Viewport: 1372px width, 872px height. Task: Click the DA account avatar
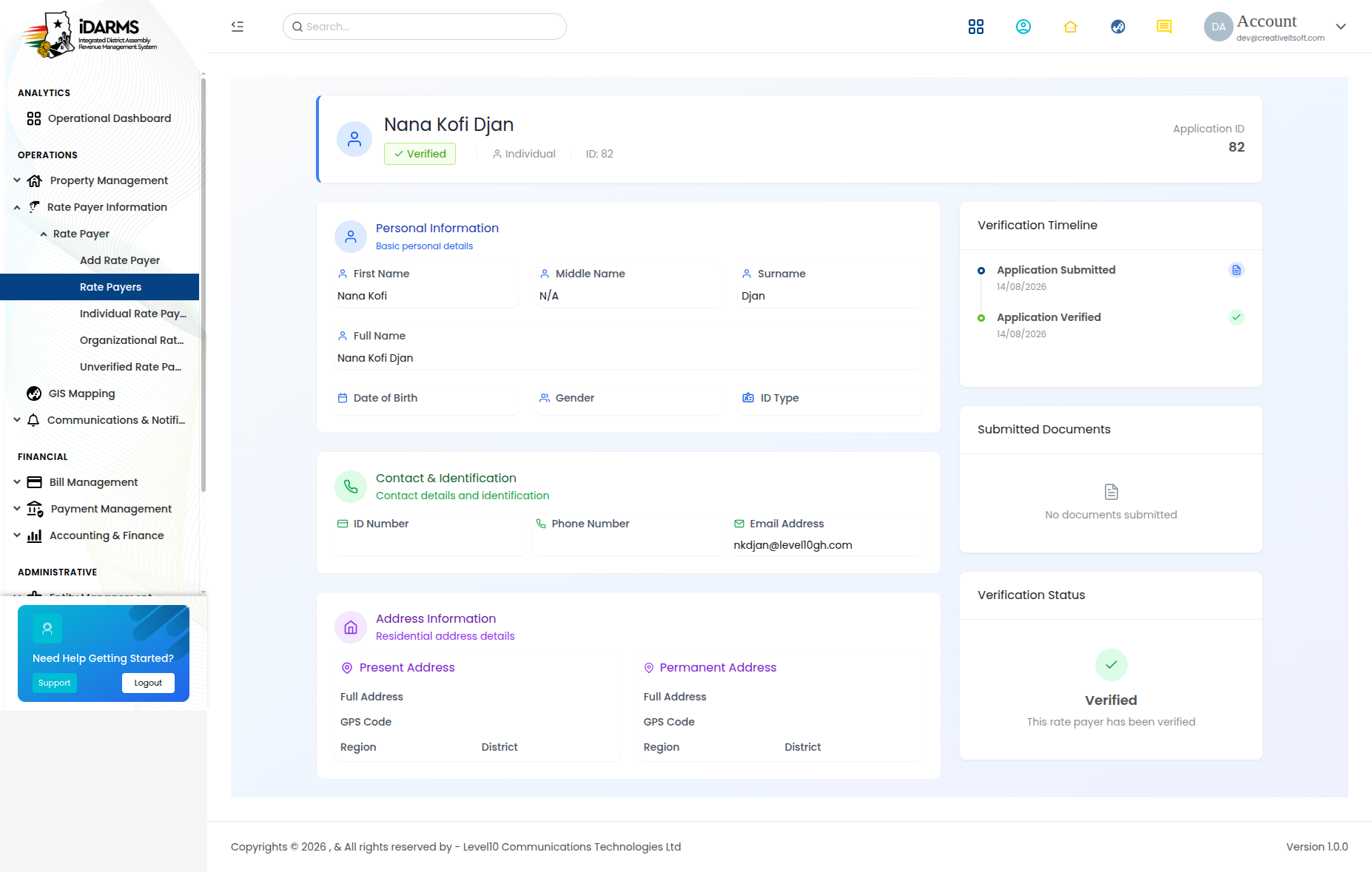[1218, 27]
